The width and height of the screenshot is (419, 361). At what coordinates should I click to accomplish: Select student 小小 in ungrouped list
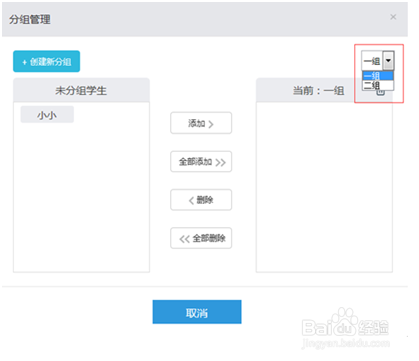(x=47, y=115)
